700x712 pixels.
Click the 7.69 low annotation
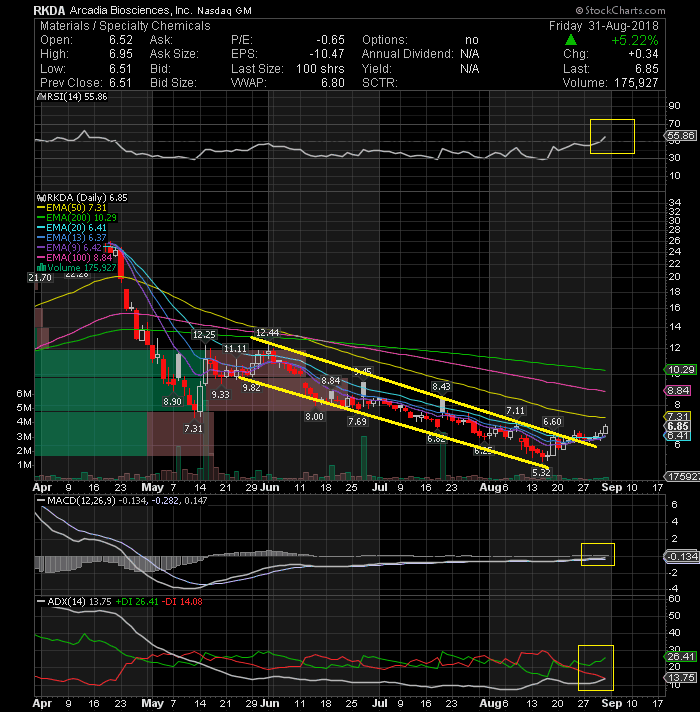click(357, 422)
